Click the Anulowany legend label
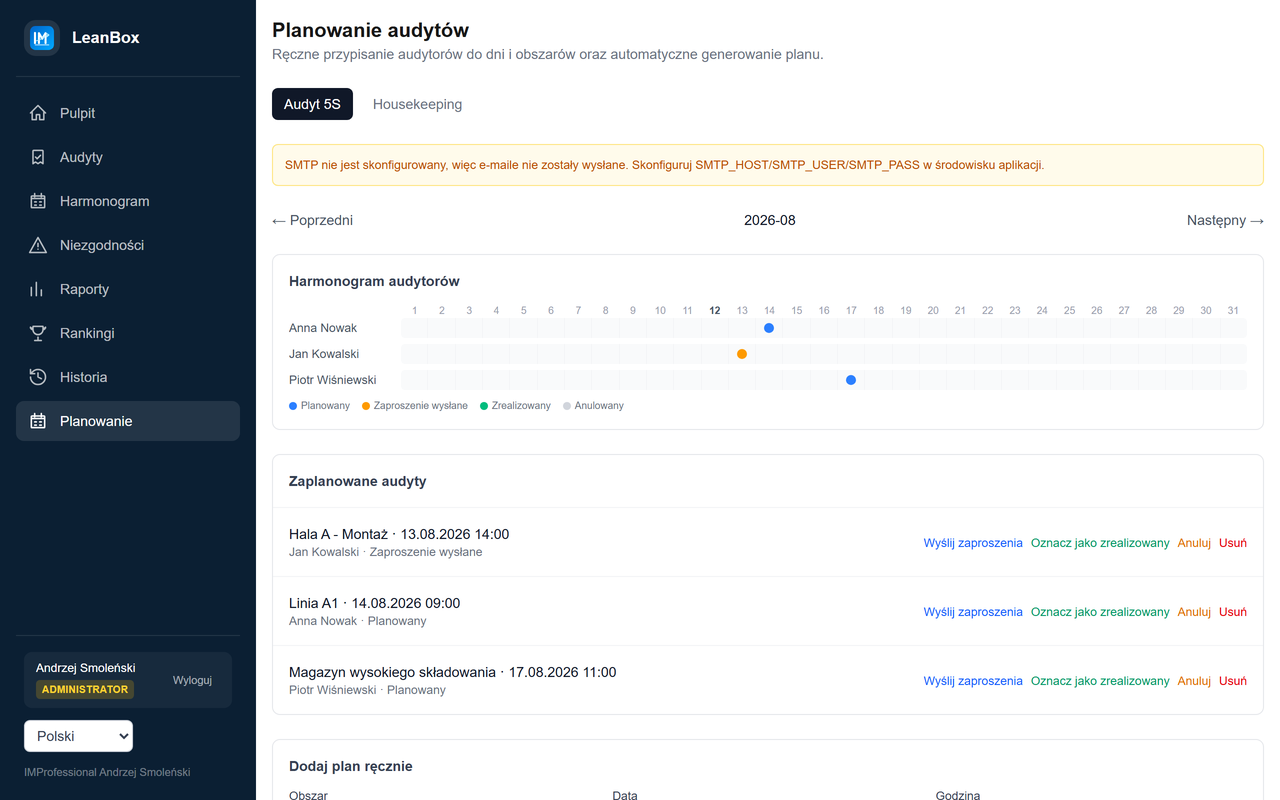Image resolution: width=1280 pixels, height=800 pixels. [599, 406]
